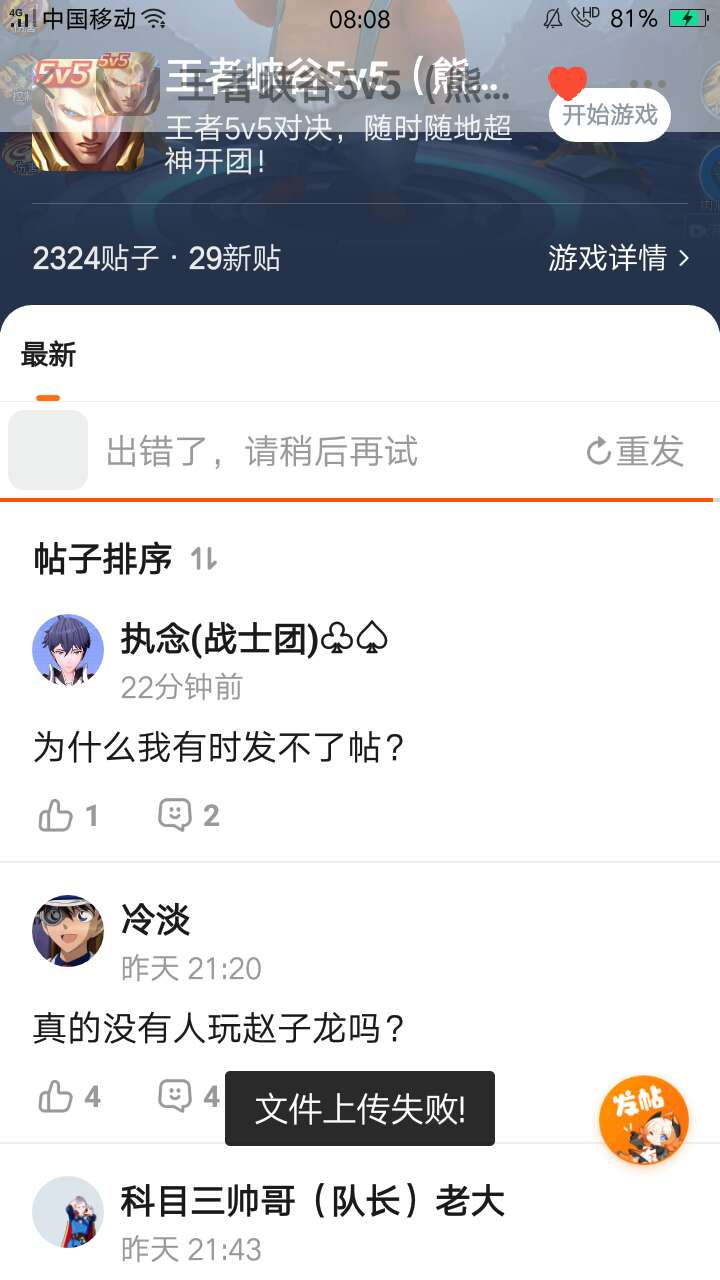Tap the orange upload progress bar
Viewport: 720px width, 1280px height.
357,499
